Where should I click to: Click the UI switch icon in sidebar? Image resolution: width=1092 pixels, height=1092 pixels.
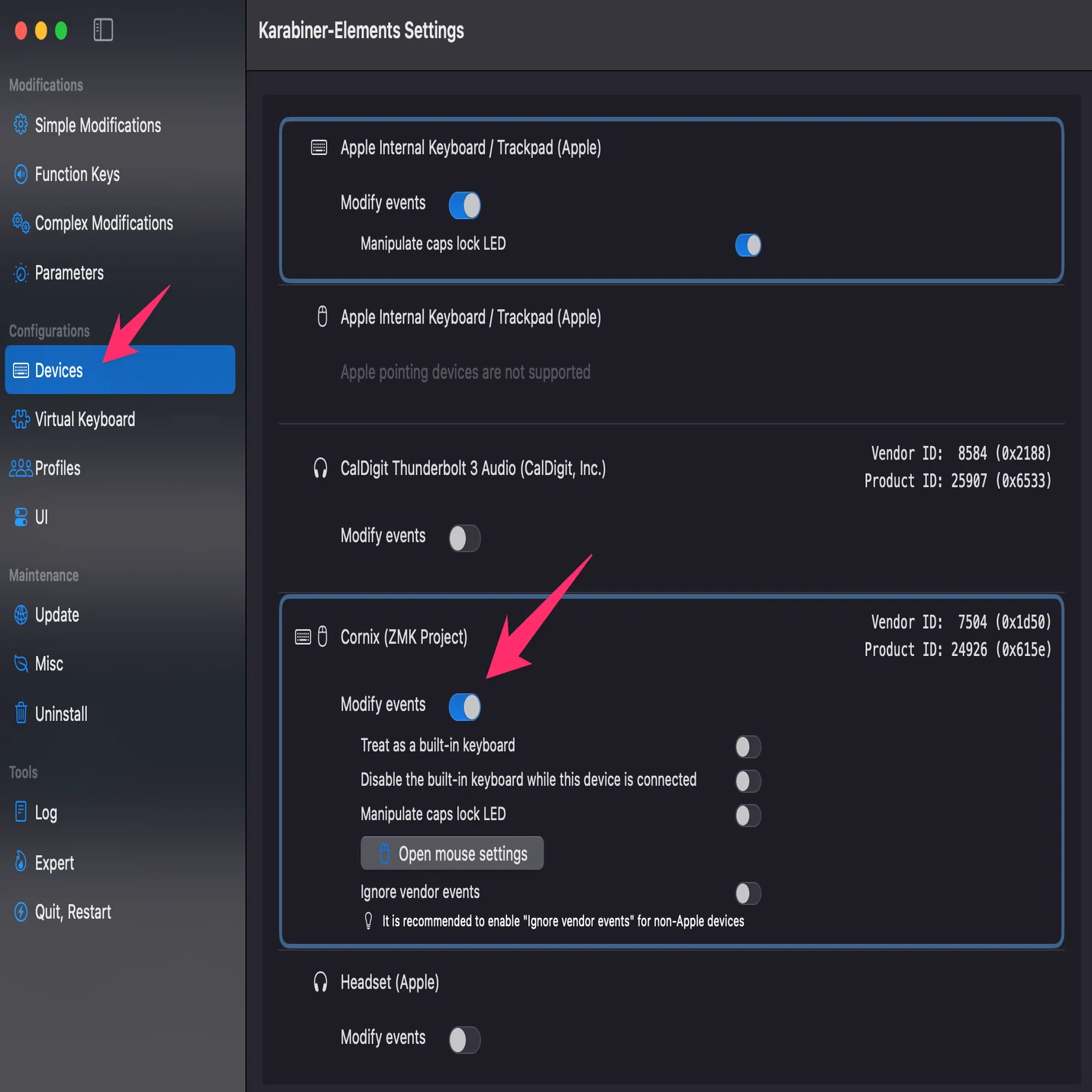[x=21, y=517]
